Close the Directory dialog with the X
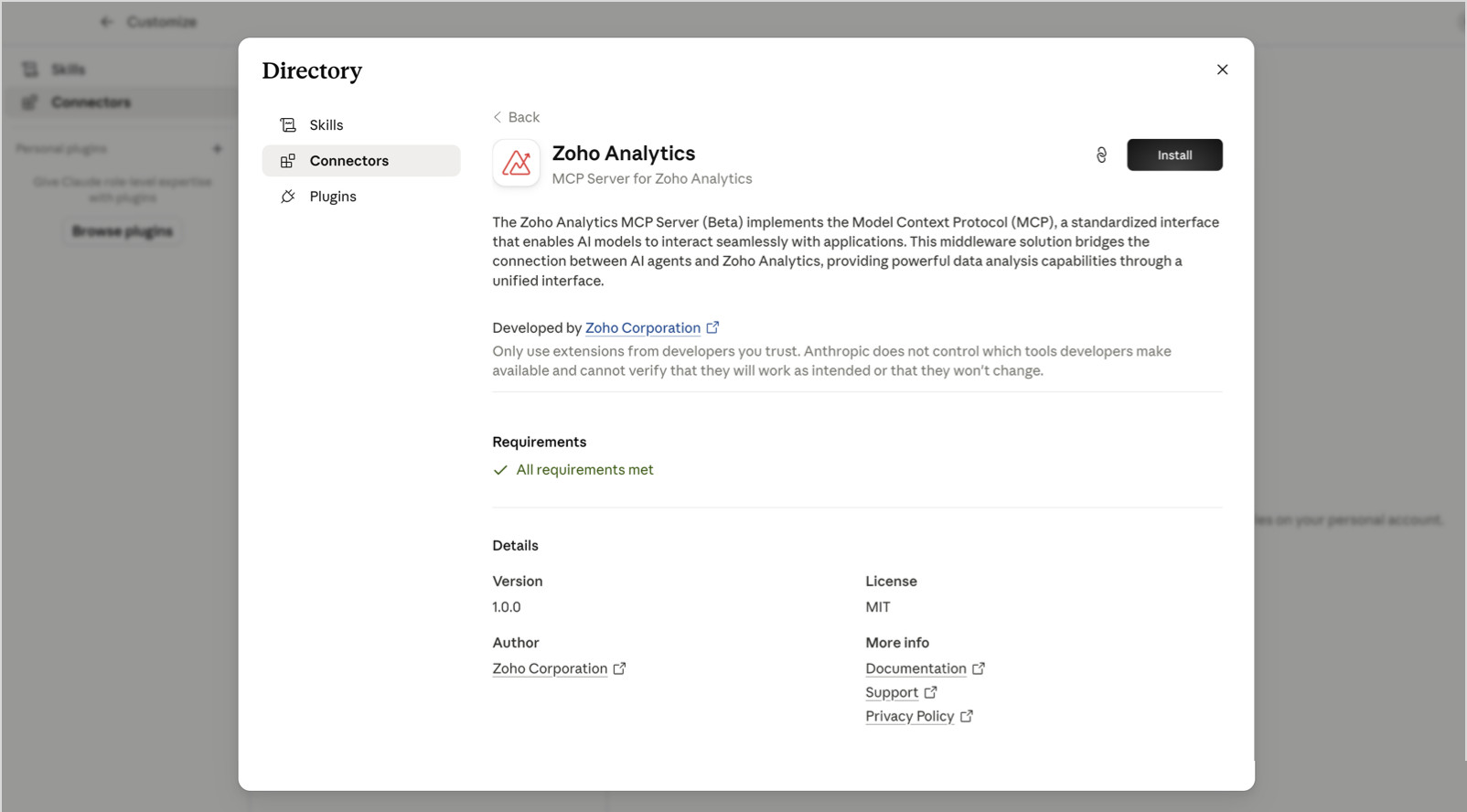The height and width of the screenshot is (812, 1467). (1222, 69)
